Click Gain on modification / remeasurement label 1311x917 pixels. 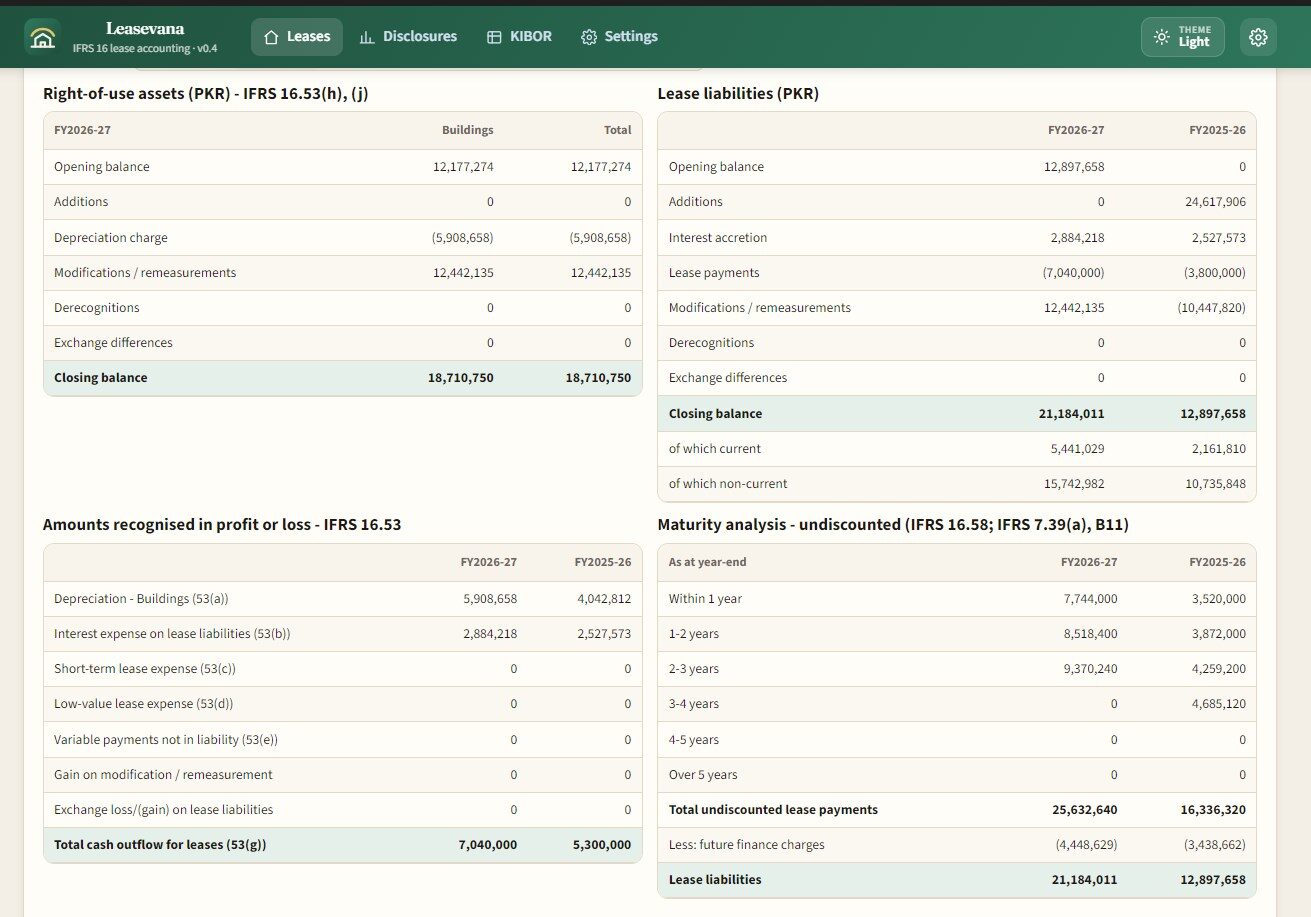coord(163,775)
